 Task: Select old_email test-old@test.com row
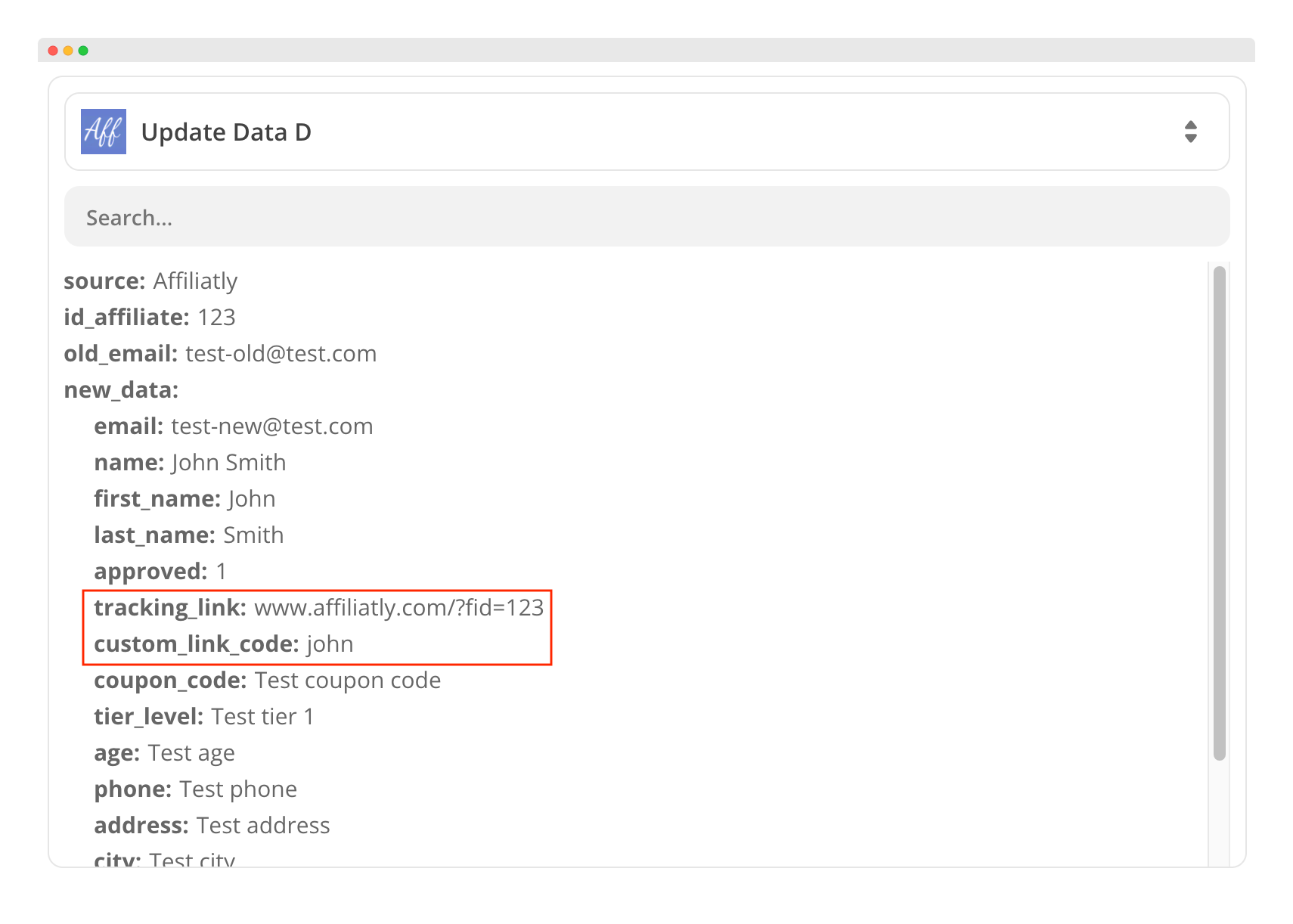coord(220,354)
